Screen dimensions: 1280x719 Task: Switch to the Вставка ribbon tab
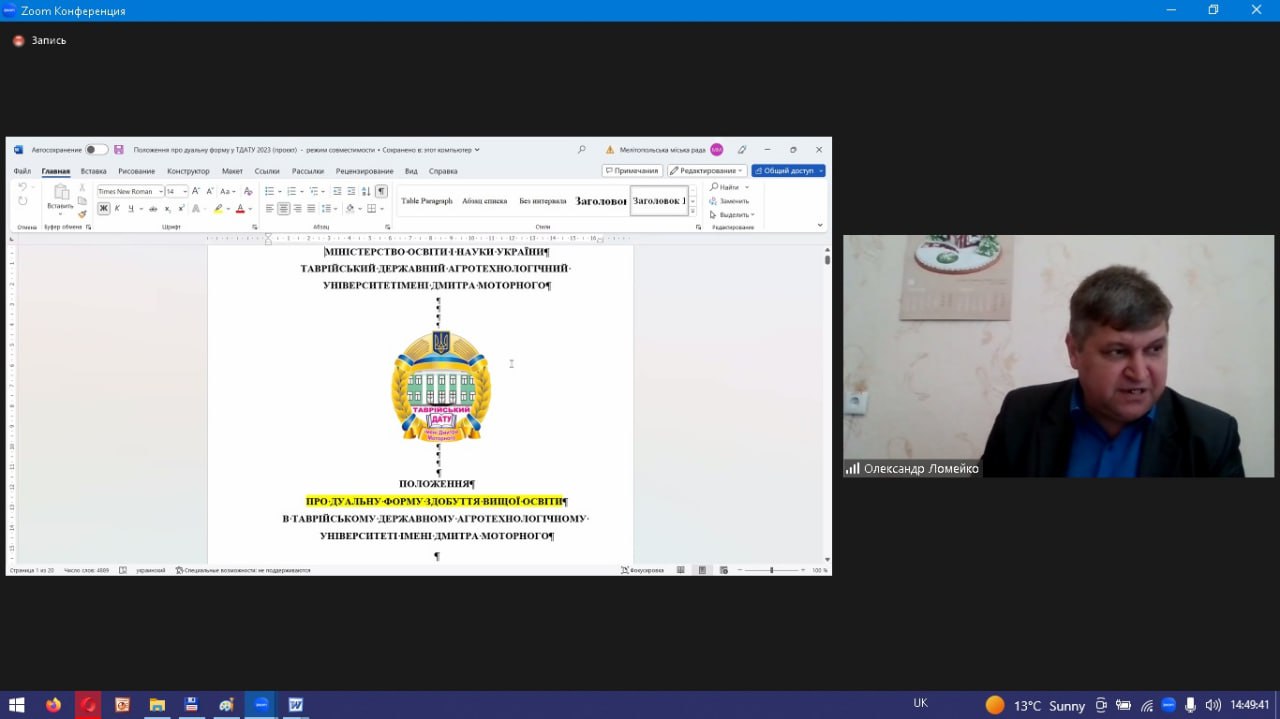tap(93, 171)
